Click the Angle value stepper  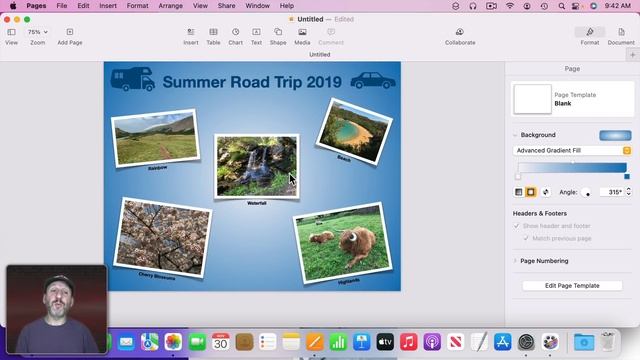click(629, 192)
